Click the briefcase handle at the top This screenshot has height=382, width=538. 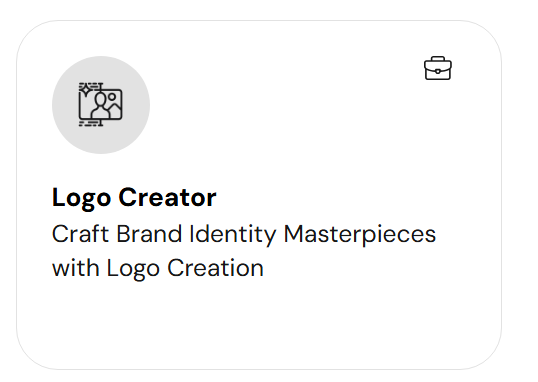click(x=438, y=59)
